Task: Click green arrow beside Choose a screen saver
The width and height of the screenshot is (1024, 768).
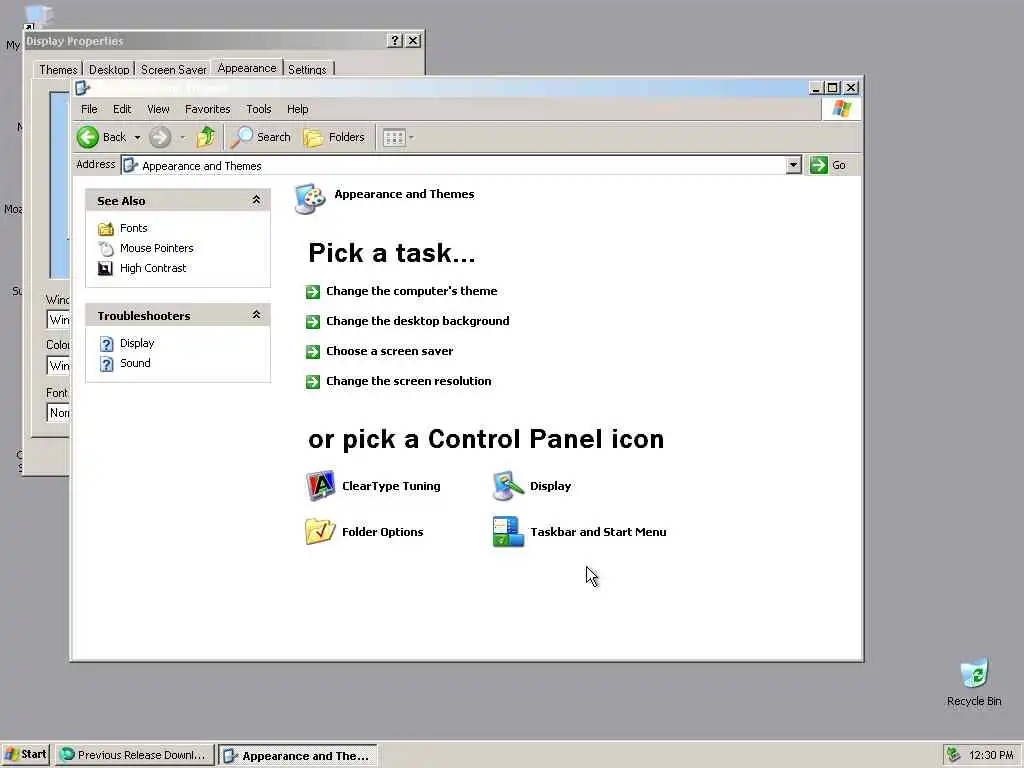Action: pos(313,352)
